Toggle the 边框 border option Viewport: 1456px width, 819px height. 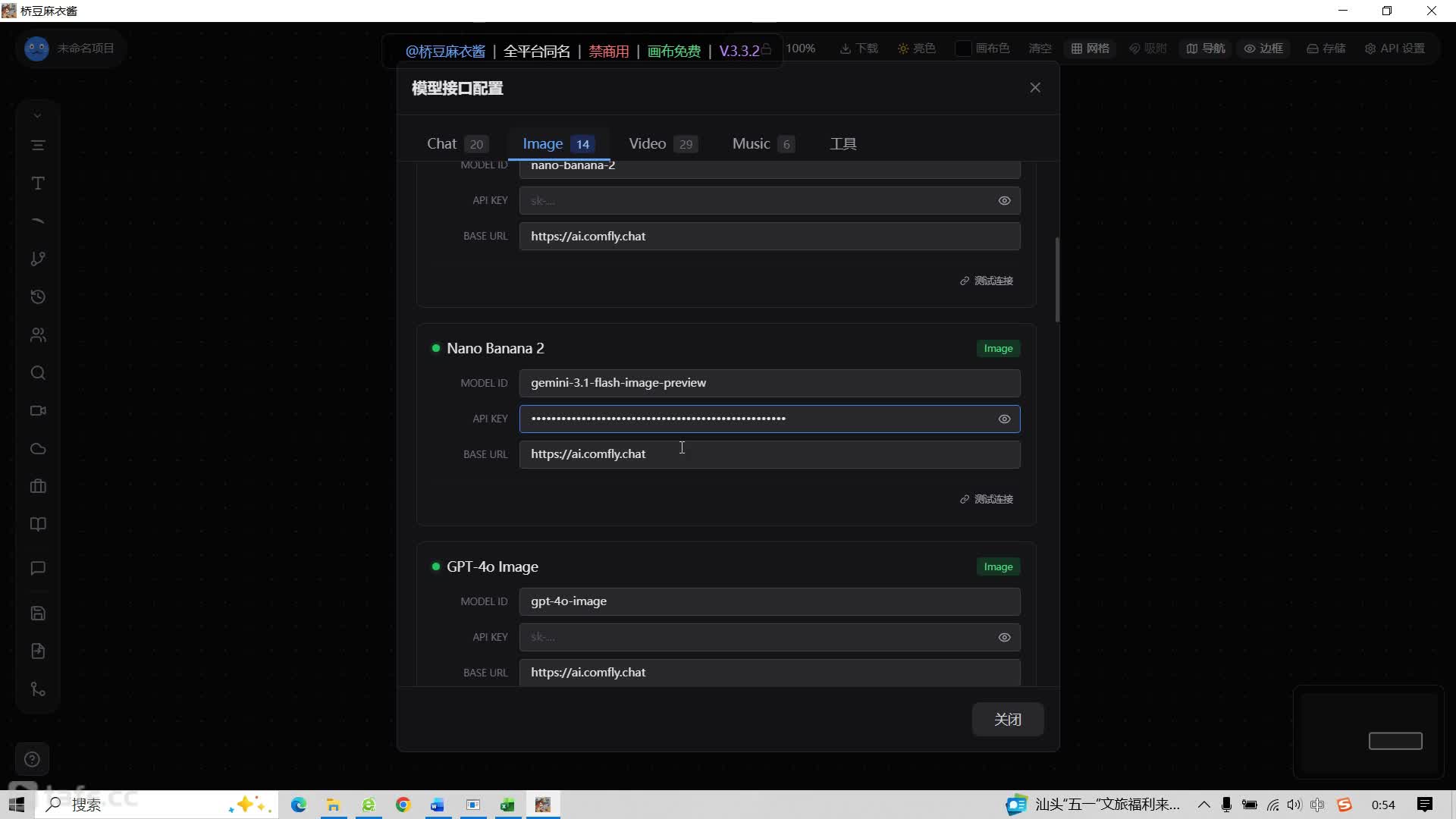1263,49
